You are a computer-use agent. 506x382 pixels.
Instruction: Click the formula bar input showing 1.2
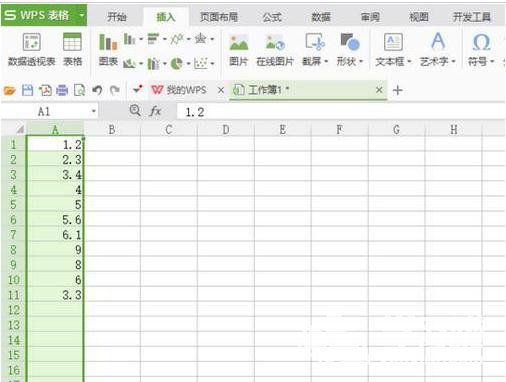coord(340,112)
